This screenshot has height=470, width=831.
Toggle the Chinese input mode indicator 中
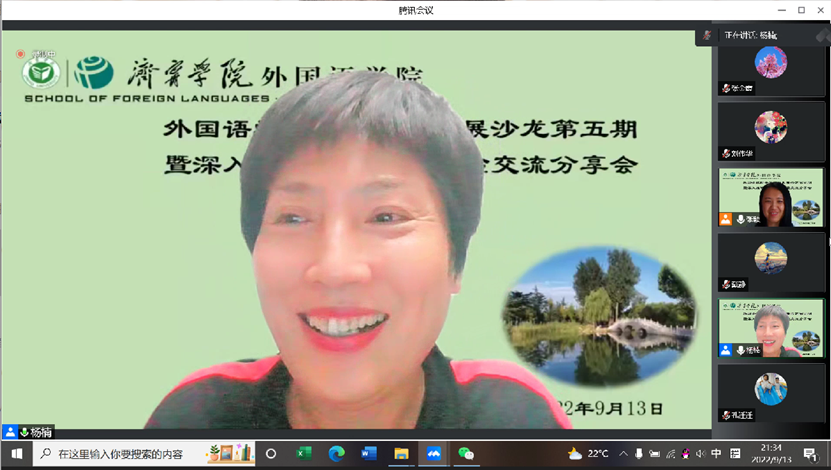point(716,454)
